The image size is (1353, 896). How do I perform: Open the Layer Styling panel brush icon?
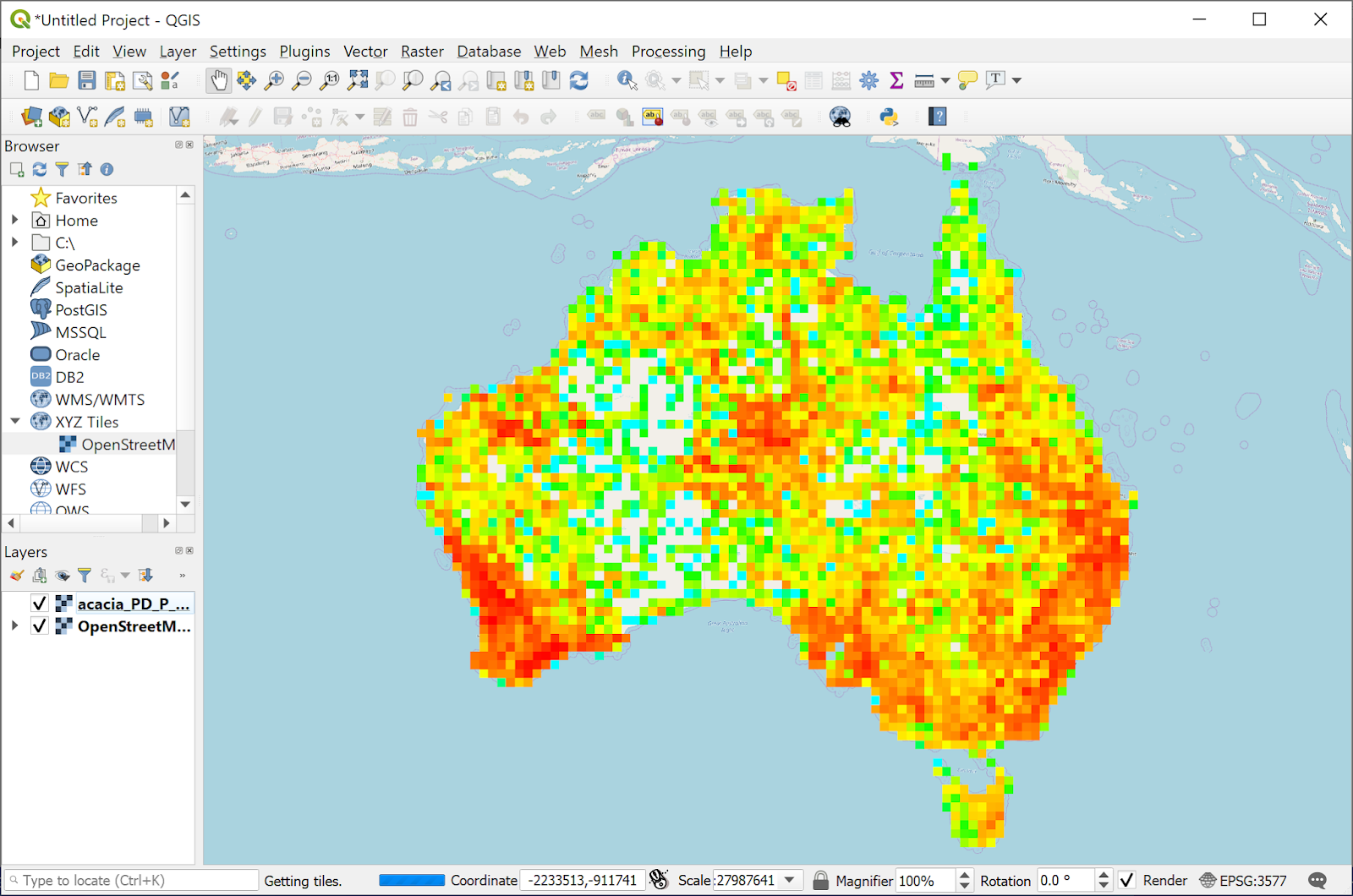pyautogui.click(x=15, y=575)
